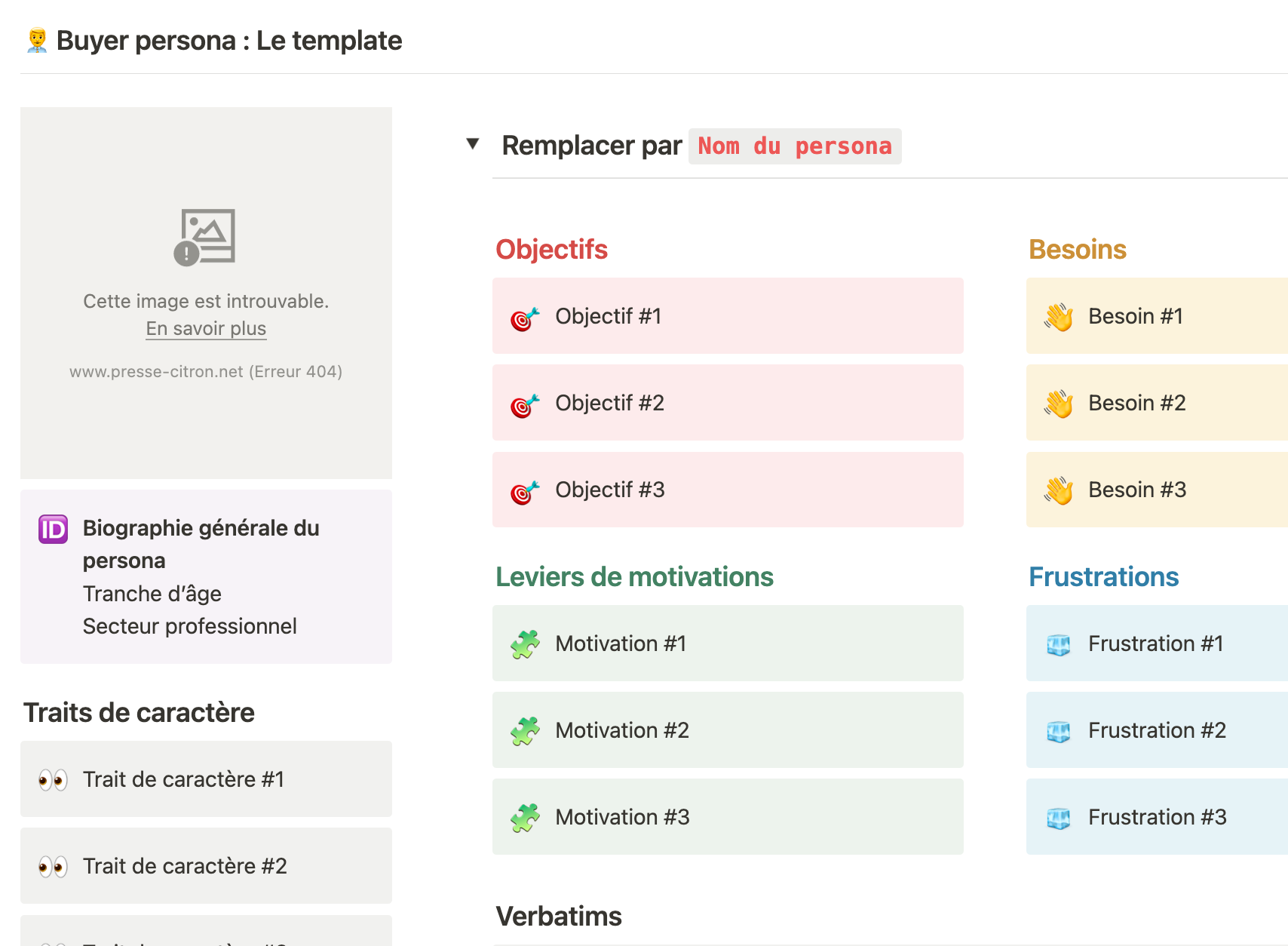Click the 'Nom du persona' inline code text
The image size is (1288, 946).
click(795, 146)
